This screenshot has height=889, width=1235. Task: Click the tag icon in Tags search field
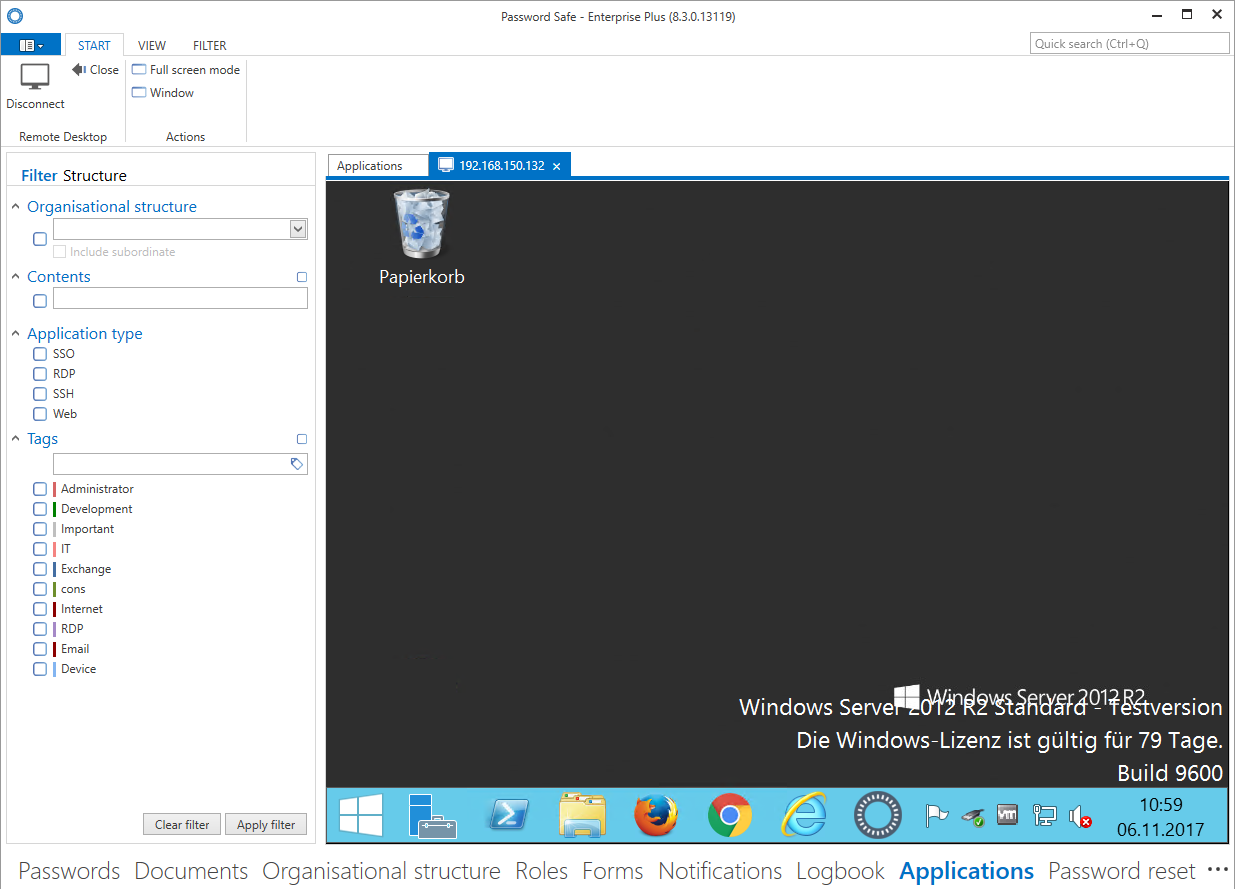[x=297, y=464]
